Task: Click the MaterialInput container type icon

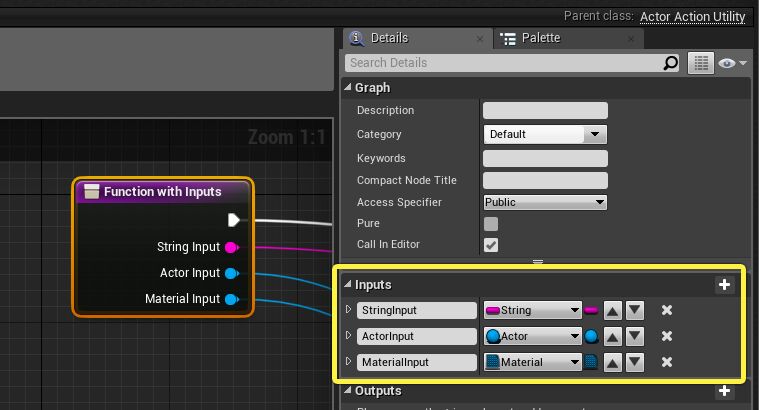Action: 591,362
